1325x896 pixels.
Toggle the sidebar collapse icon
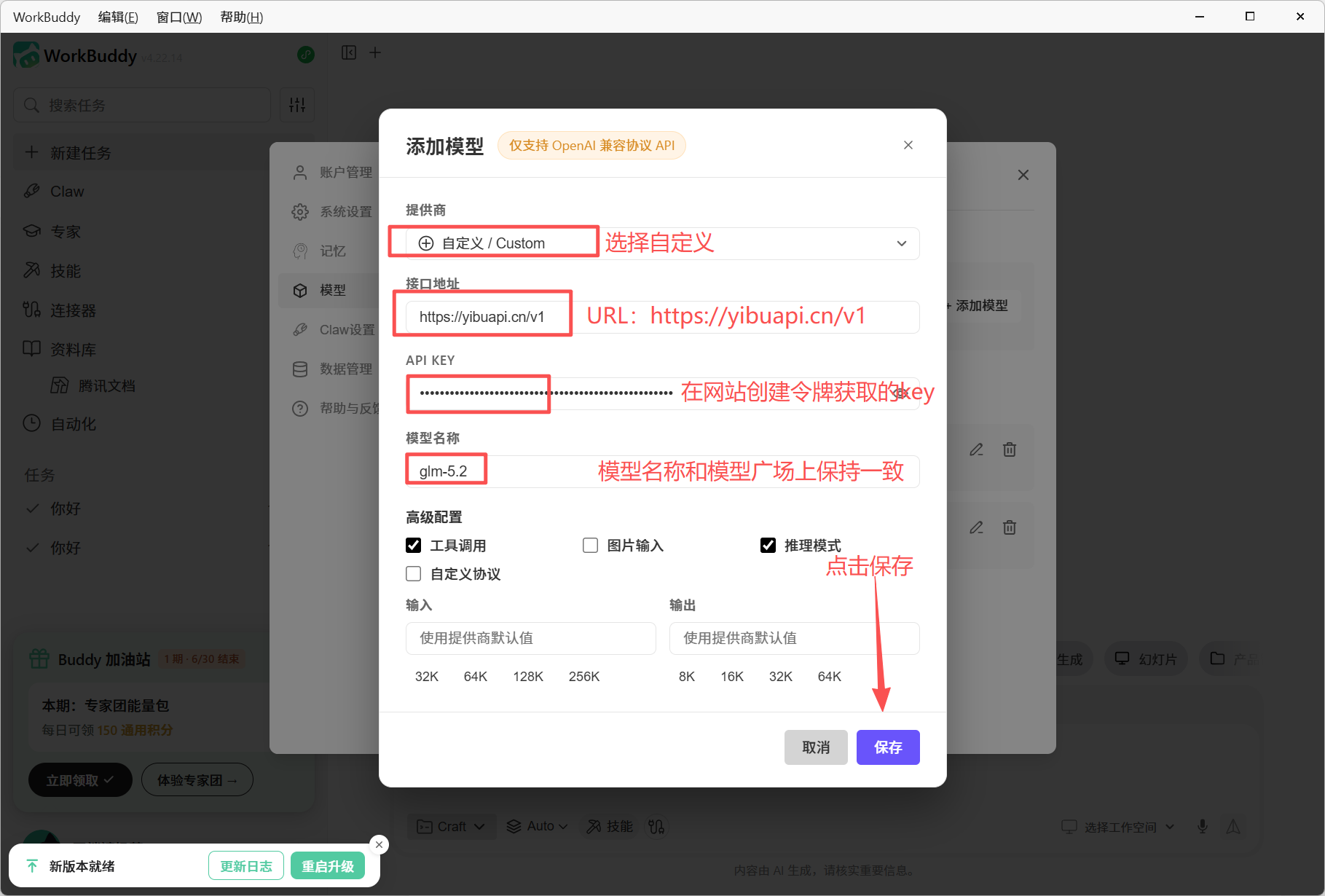coord(349,52)
